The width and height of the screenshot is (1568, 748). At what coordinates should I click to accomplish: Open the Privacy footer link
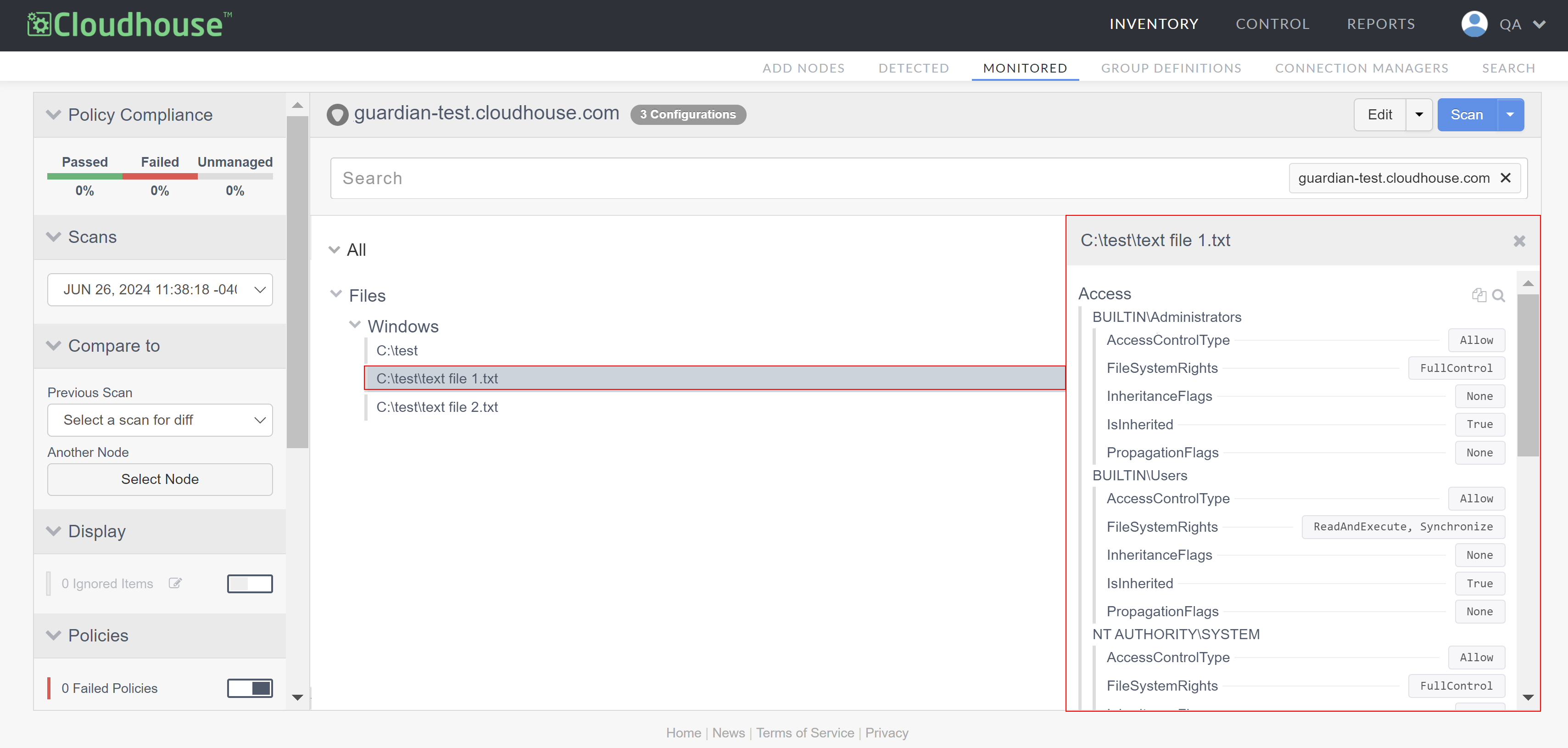pyautogui.click(x=887, y=733)
